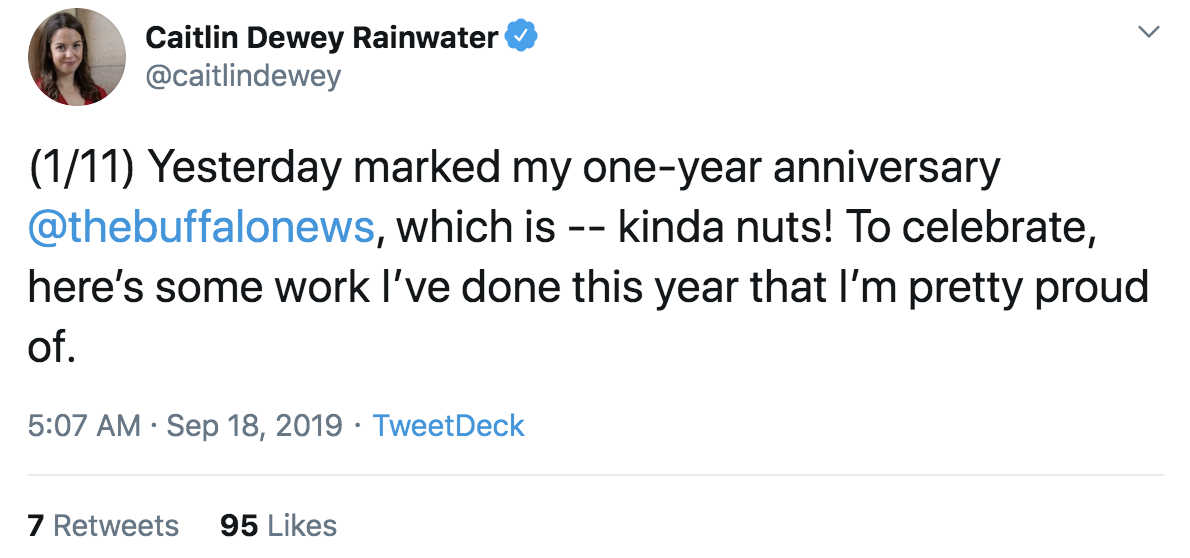Screen dimensions: 1190x558
Task: View the 7 Retweets list
Action: pyautogui.click(x=103, y=525)
